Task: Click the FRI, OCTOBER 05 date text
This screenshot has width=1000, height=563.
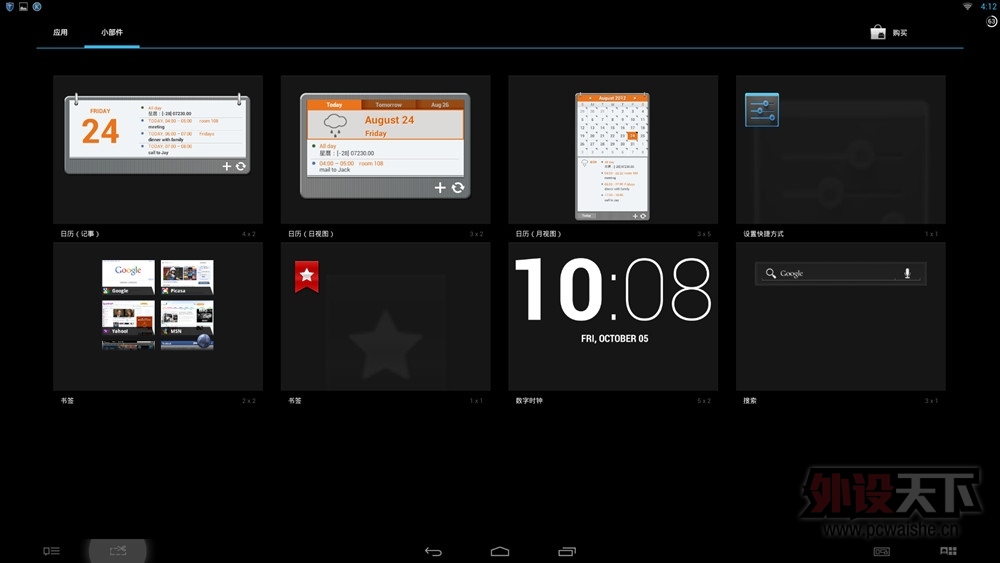Action: pos(614,339)
